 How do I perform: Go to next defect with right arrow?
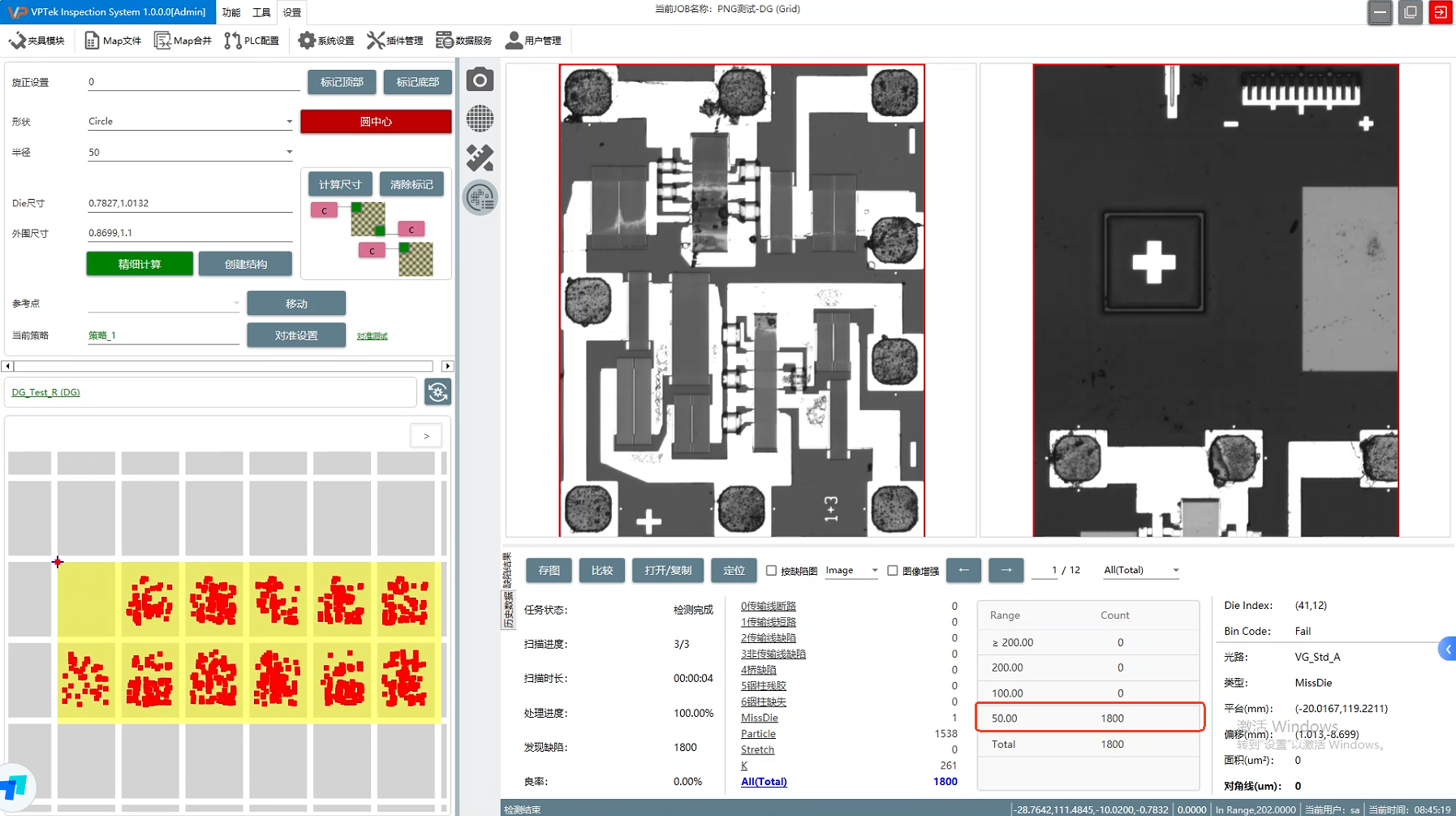pyautogui.click(x=1006, y=570)
